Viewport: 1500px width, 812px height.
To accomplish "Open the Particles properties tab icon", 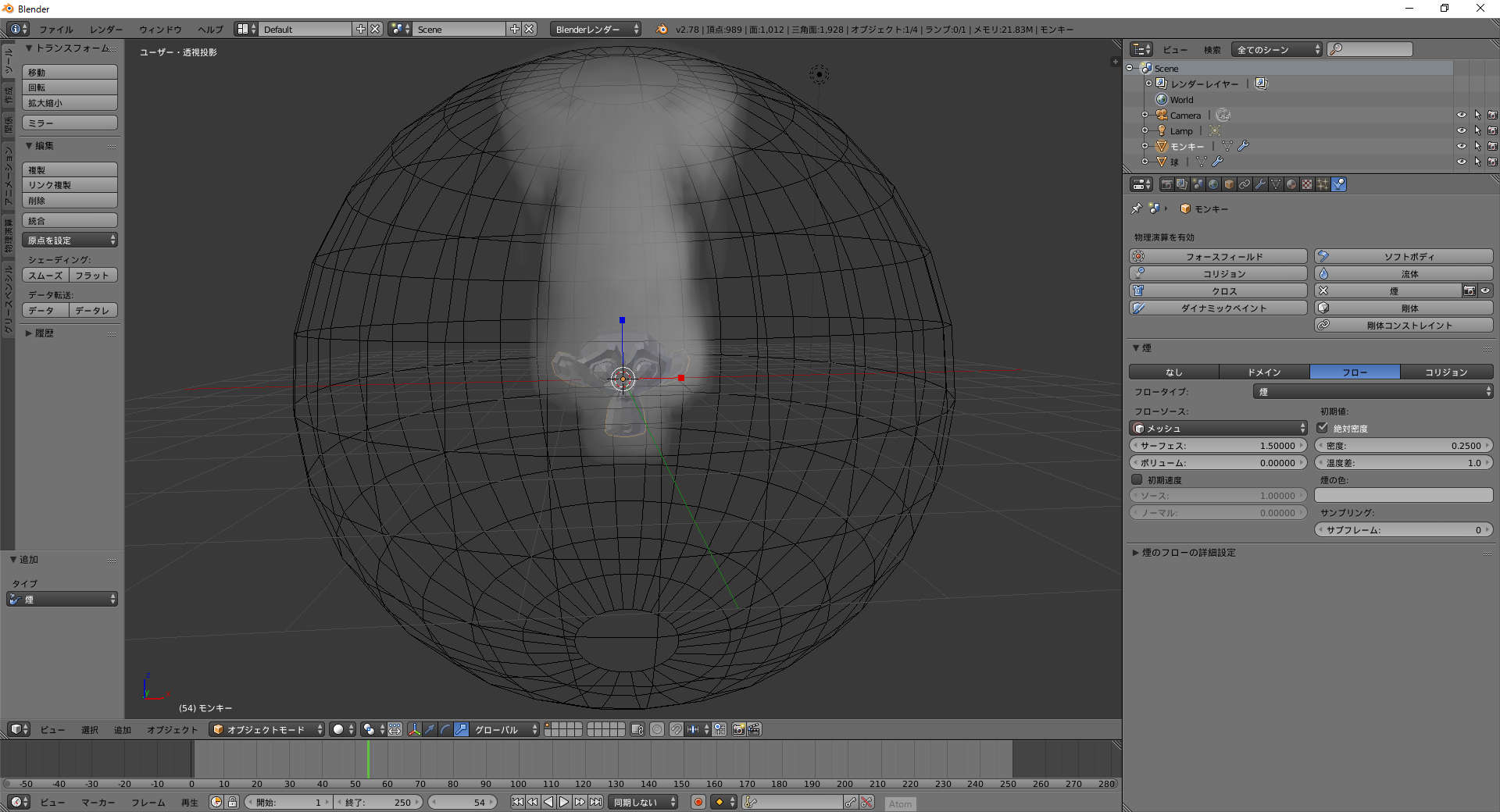I will pos(1323,184).
